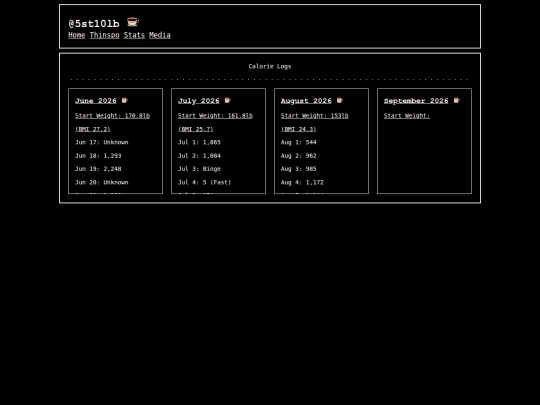Select the Jul 3: Binge entry

(x=199, y=169)
